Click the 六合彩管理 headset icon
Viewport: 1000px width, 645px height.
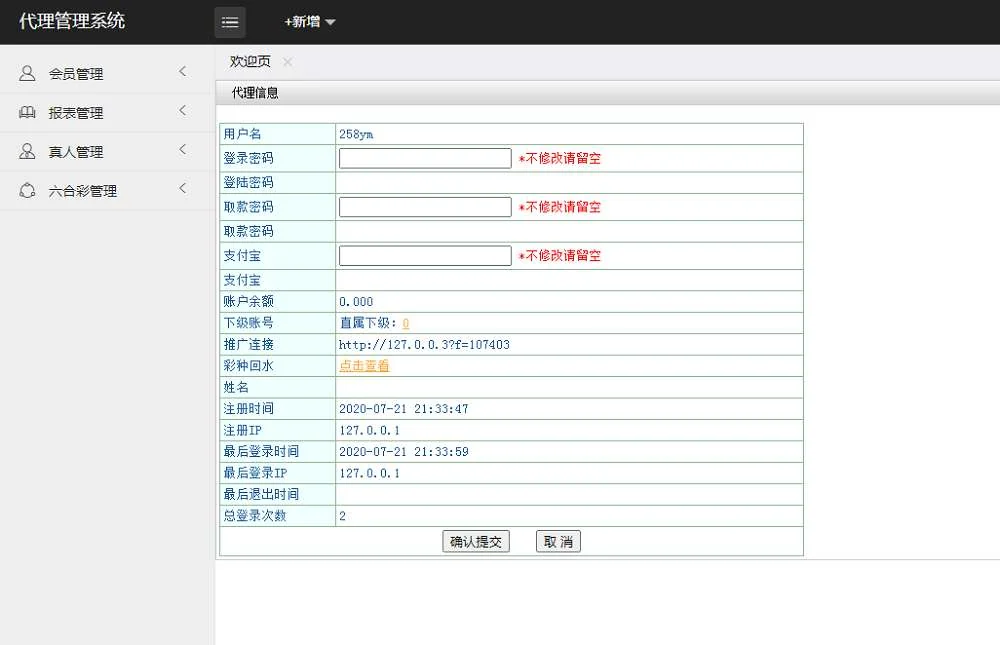click(28, 190)
